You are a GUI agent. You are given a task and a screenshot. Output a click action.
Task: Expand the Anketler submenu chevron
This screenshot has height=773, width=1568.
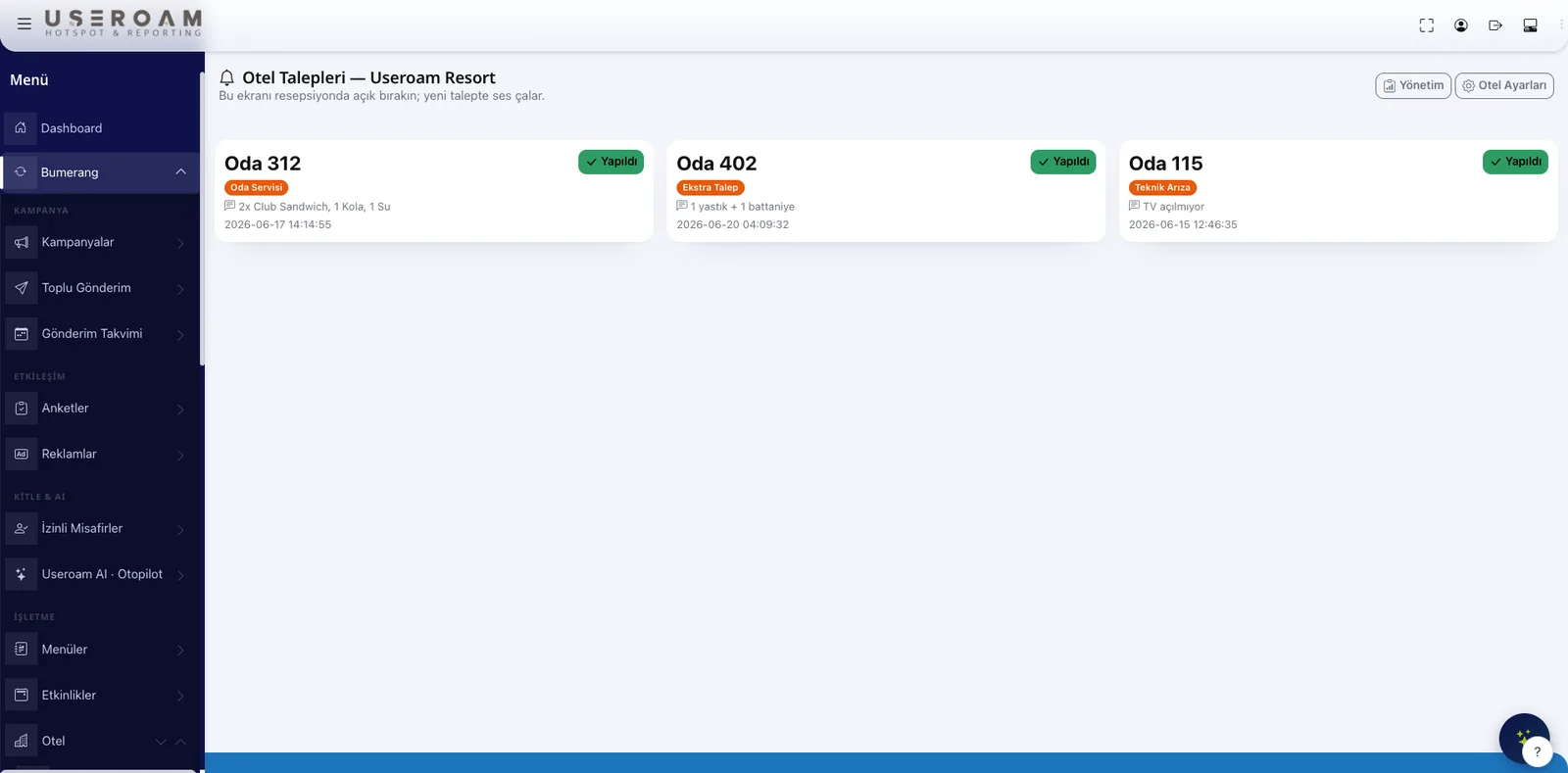point(180,410)
